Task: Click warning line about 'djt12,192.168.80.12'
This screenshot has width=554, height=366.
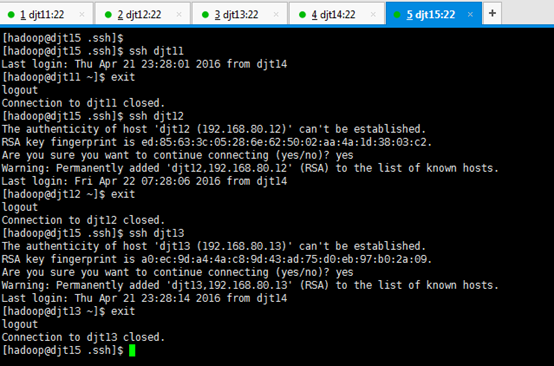Action: click(x=250, y=168)
